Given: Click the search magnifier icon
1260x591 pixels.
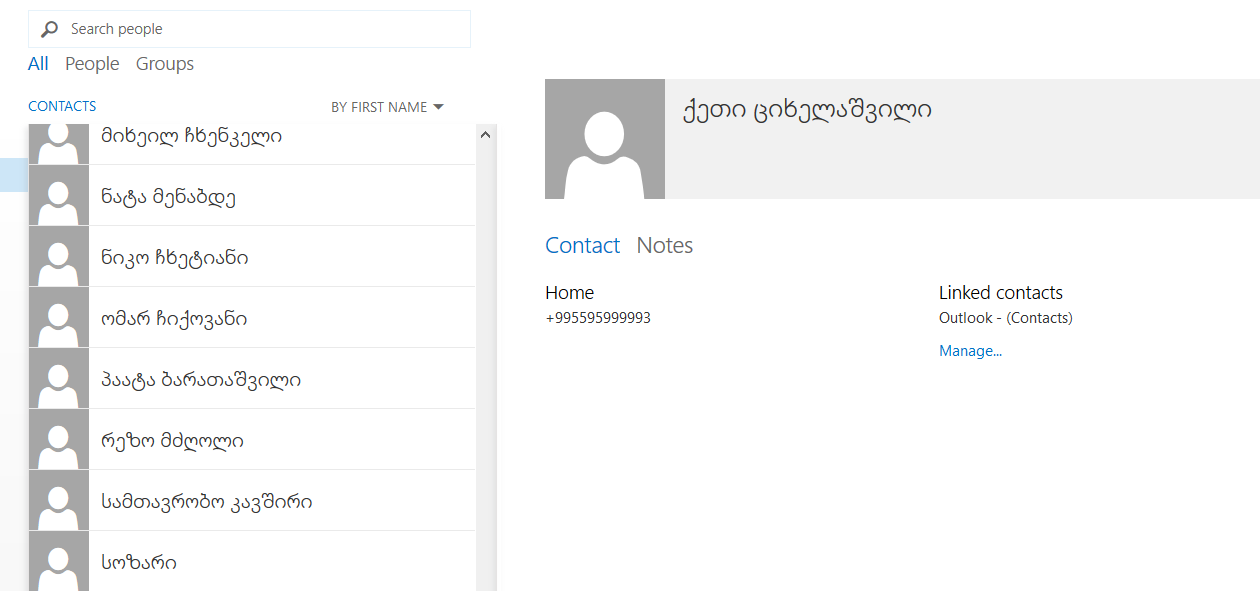Looking at the screenshot, I should (49, 30).
